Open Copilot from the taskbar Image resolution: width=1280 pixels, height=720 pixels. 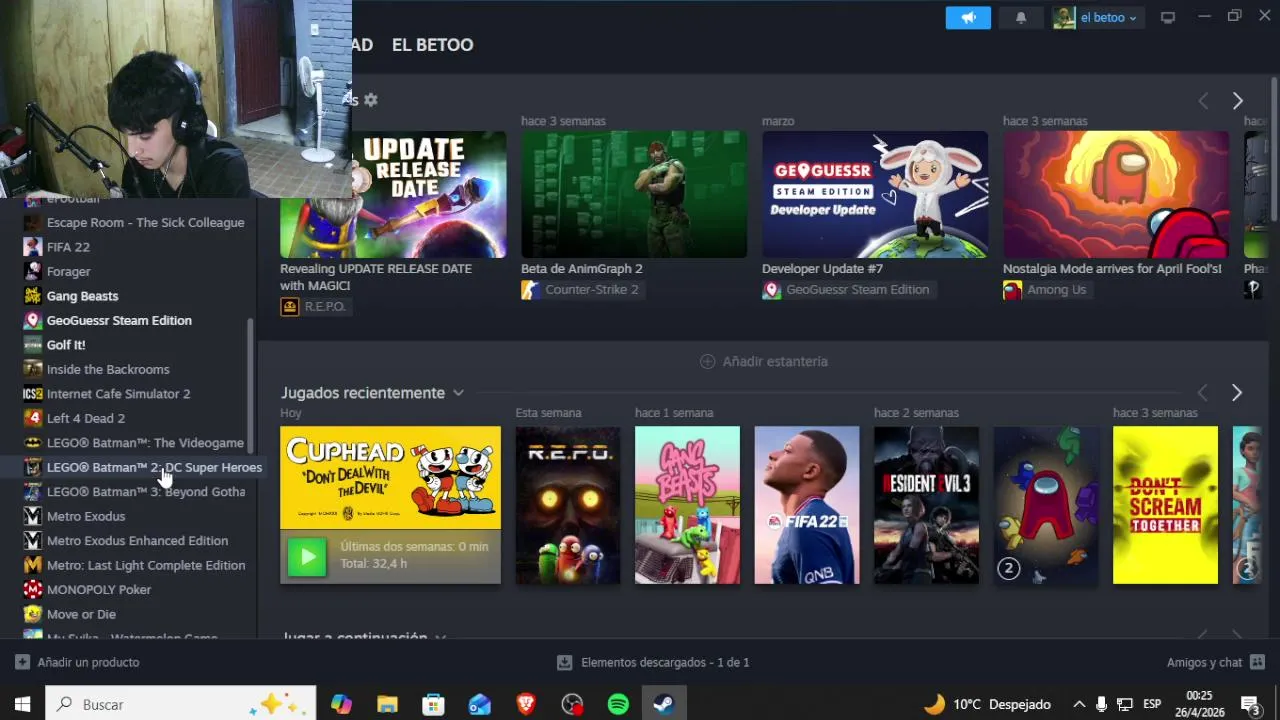click(341, 705)
